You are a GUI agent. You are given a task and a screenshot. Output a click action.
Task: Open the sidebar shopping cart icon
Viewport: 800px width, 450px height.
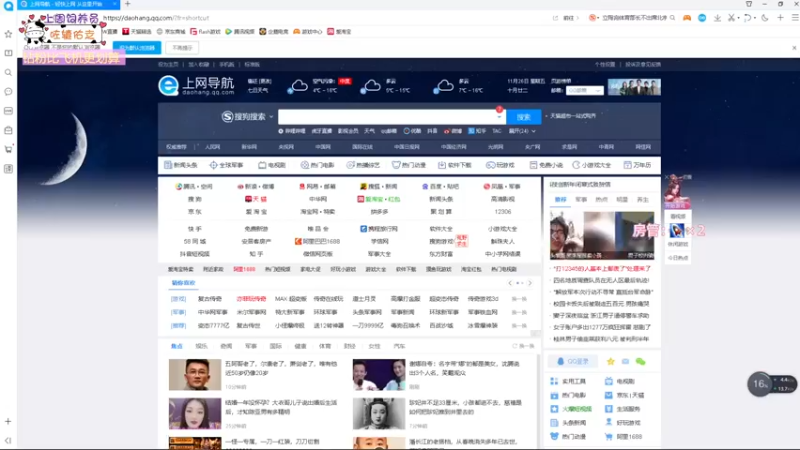[x=8, y=149]
